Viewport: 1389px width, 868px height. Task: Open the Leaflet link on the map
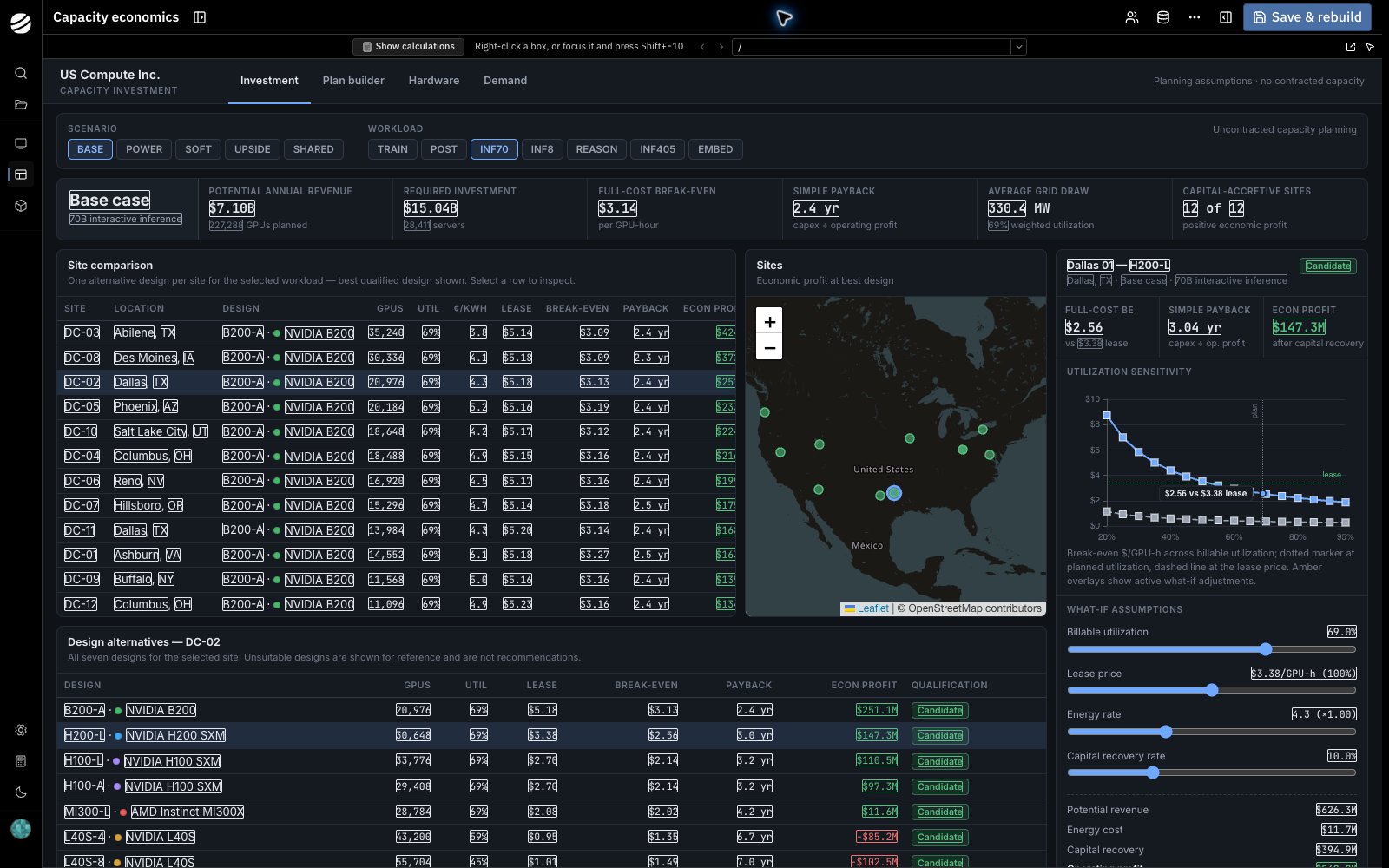(866, 608)
